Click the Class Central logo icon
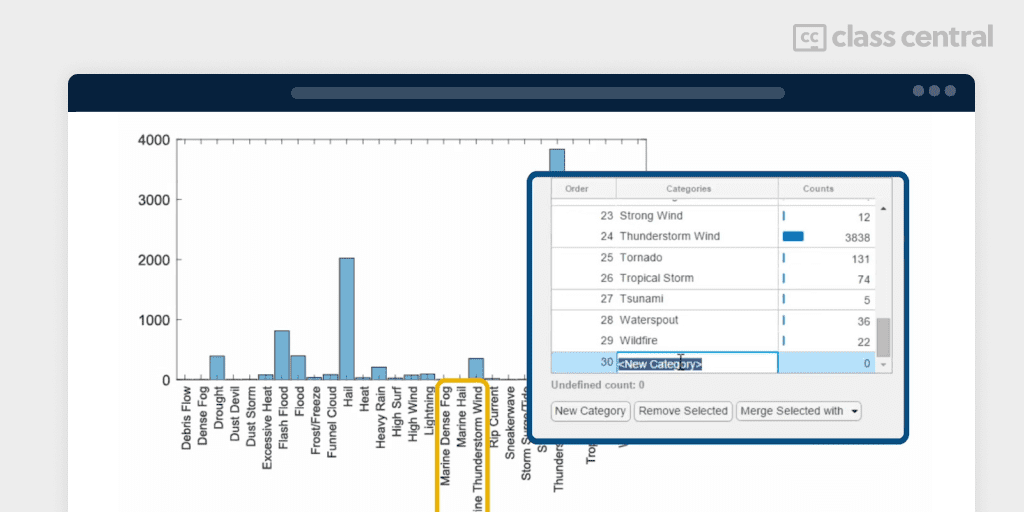The width and height of the screenshot is (1024, 512). [x=809, y=38]
